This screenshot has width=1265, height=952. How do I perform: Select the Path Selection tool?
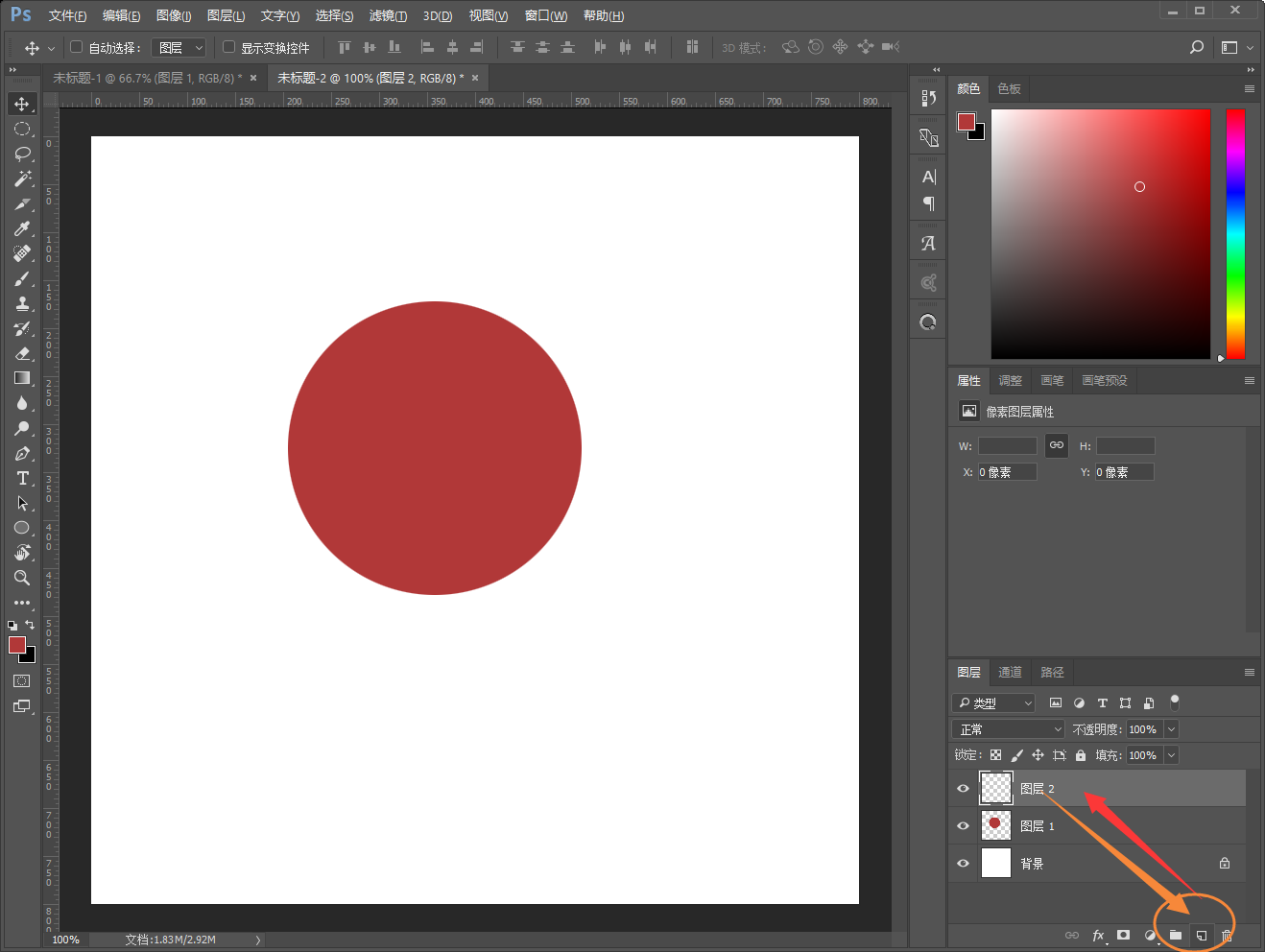(x=22, y=503)
